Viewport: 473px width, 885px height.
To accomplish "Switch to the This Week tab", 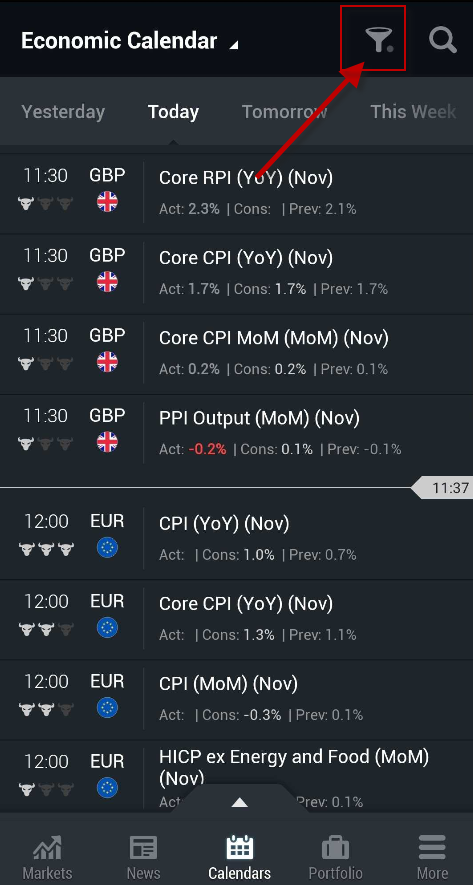I will 413,112.
